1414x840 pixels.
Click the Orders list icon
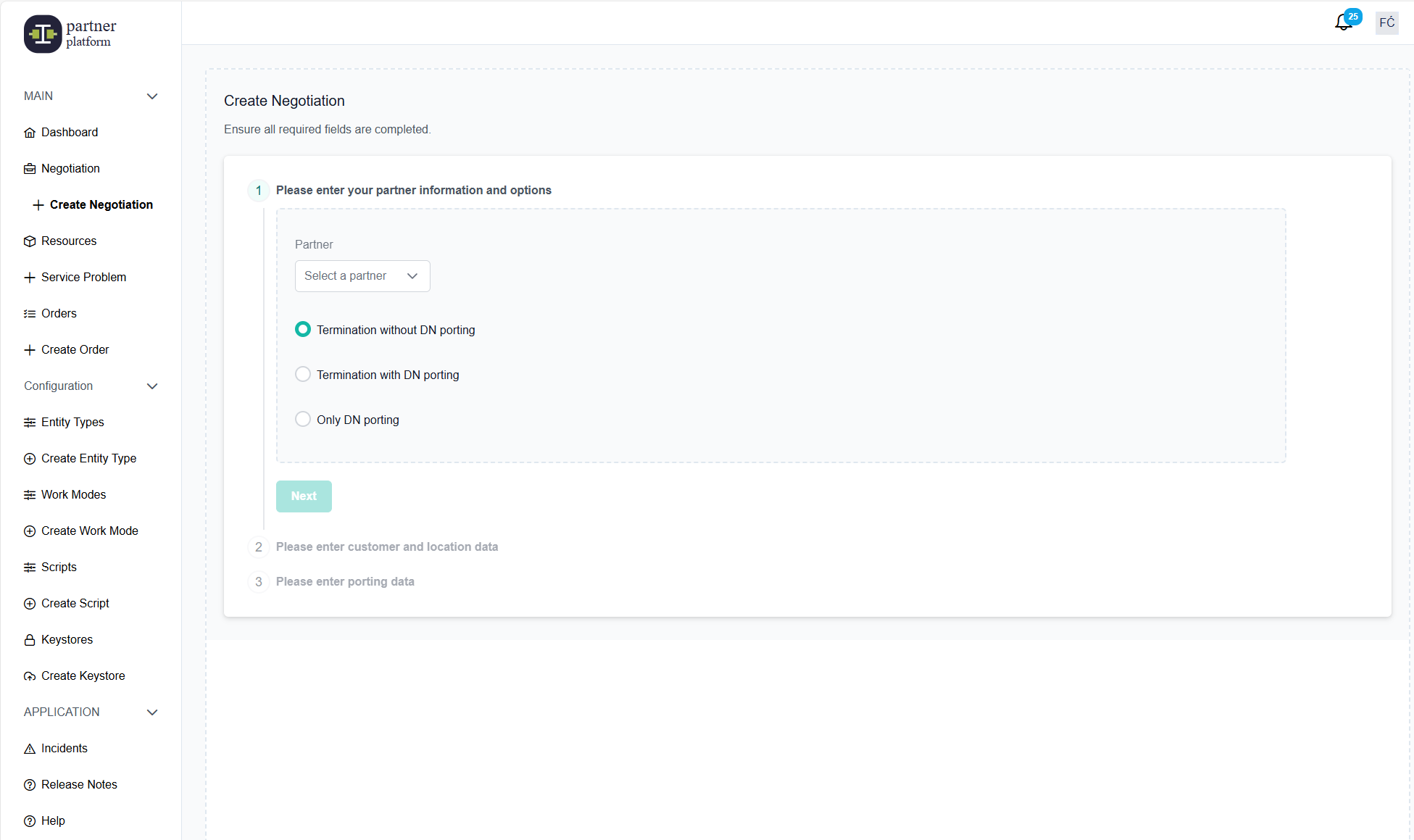30,314
